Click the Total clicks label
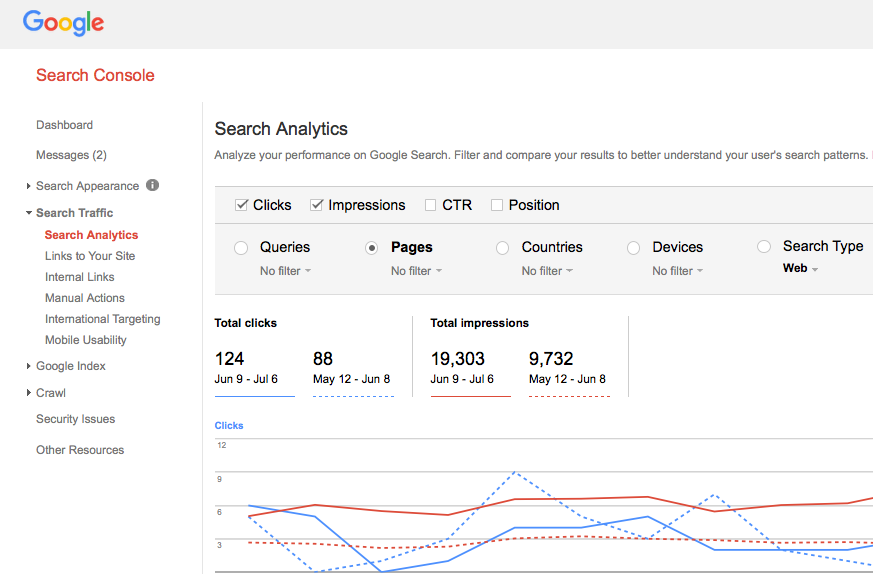 pyautogui.click(x=246, y=323)
